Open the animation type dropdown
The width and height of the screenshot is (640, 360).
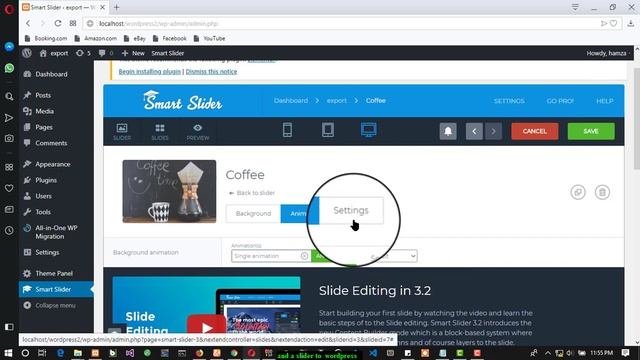click(393, 256)
